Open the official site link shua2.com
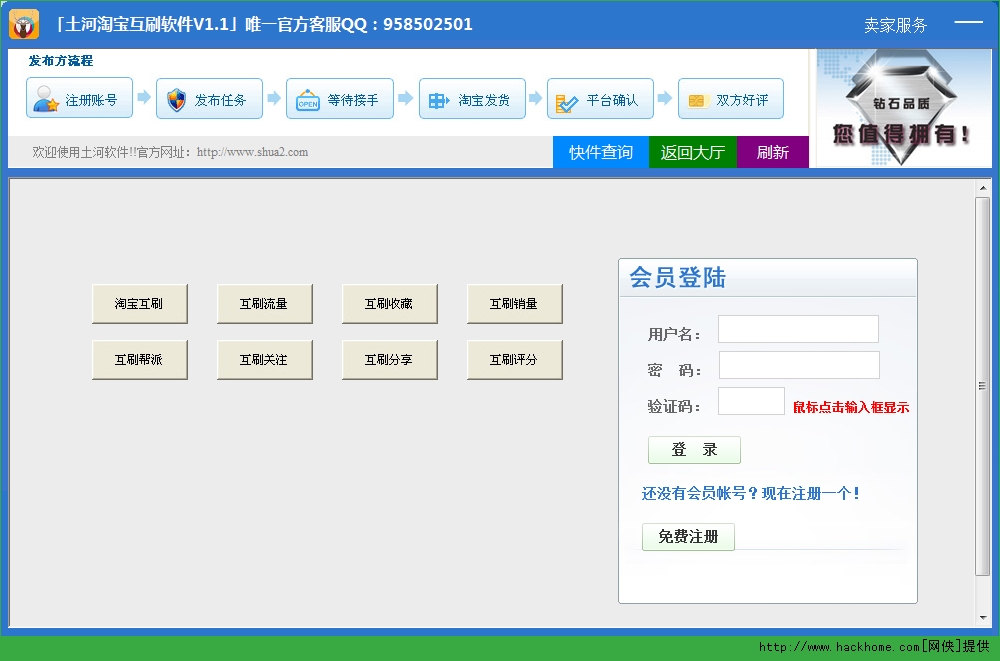1000x661 pixels. click(252, 152)
